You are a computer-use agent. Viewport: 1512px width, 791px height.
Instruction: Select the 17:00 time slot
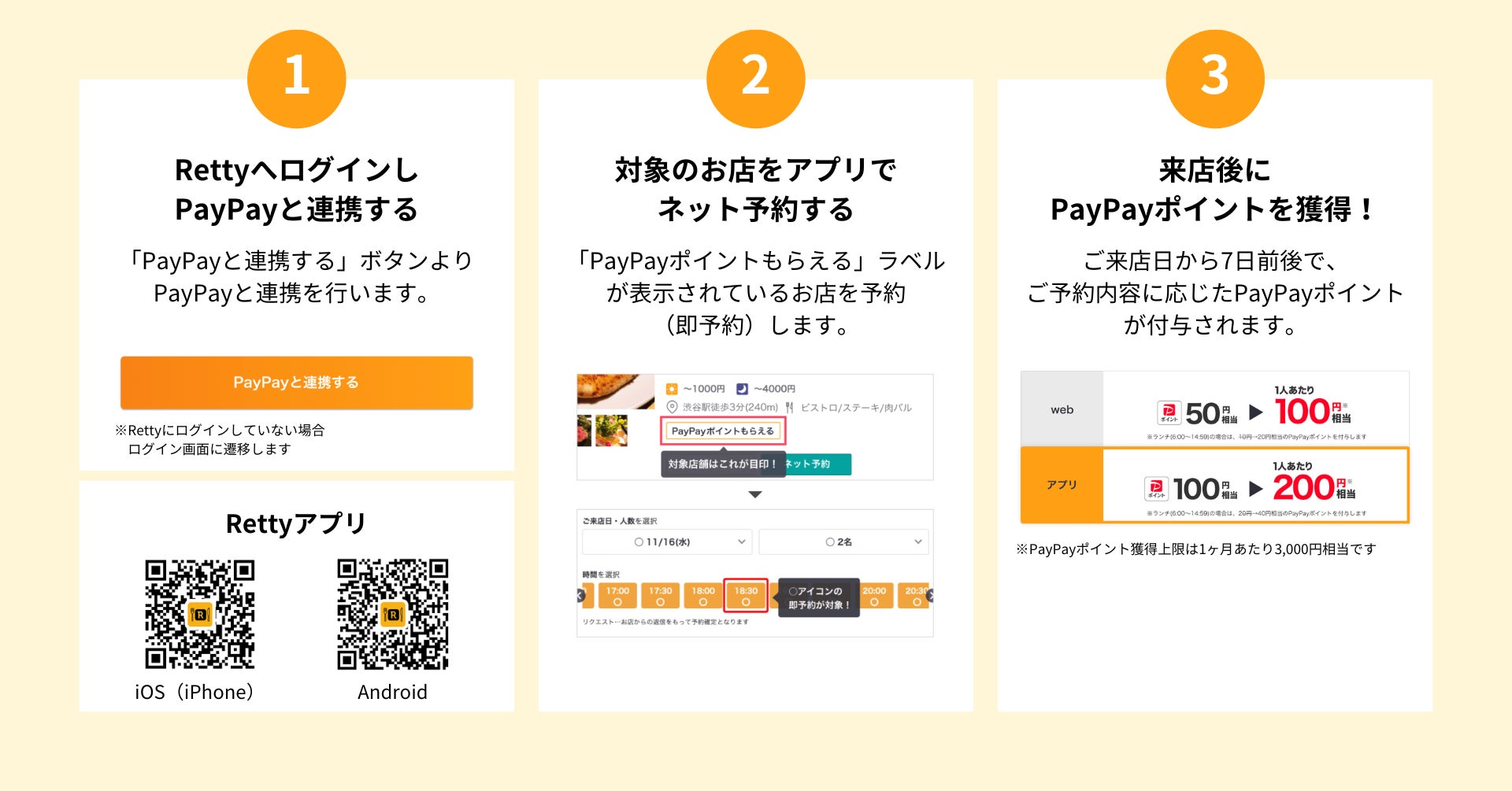(x=617, y=596)
